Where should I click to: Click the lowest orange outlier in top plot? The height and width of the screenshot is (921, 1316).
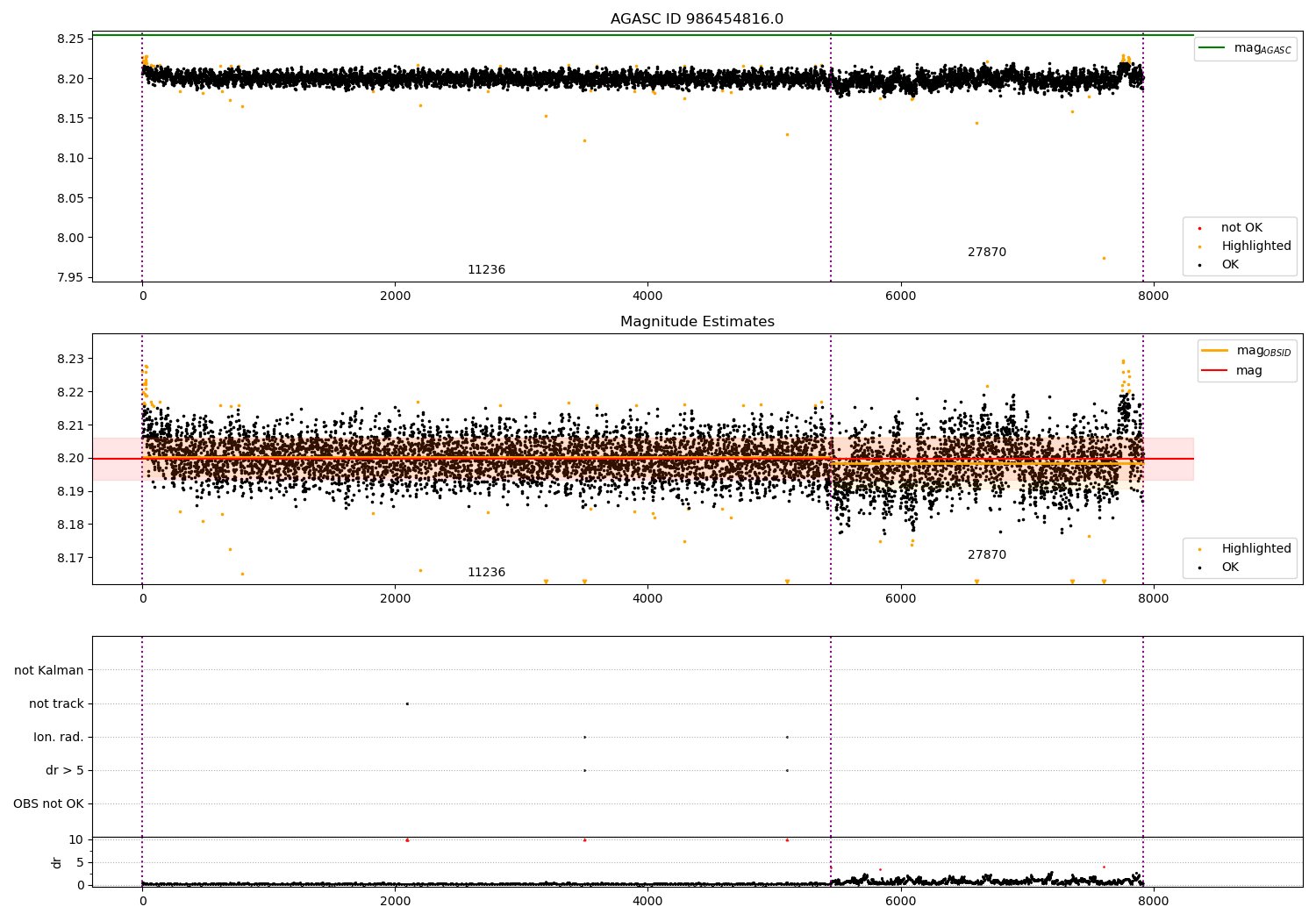(x=1104, y=258)
